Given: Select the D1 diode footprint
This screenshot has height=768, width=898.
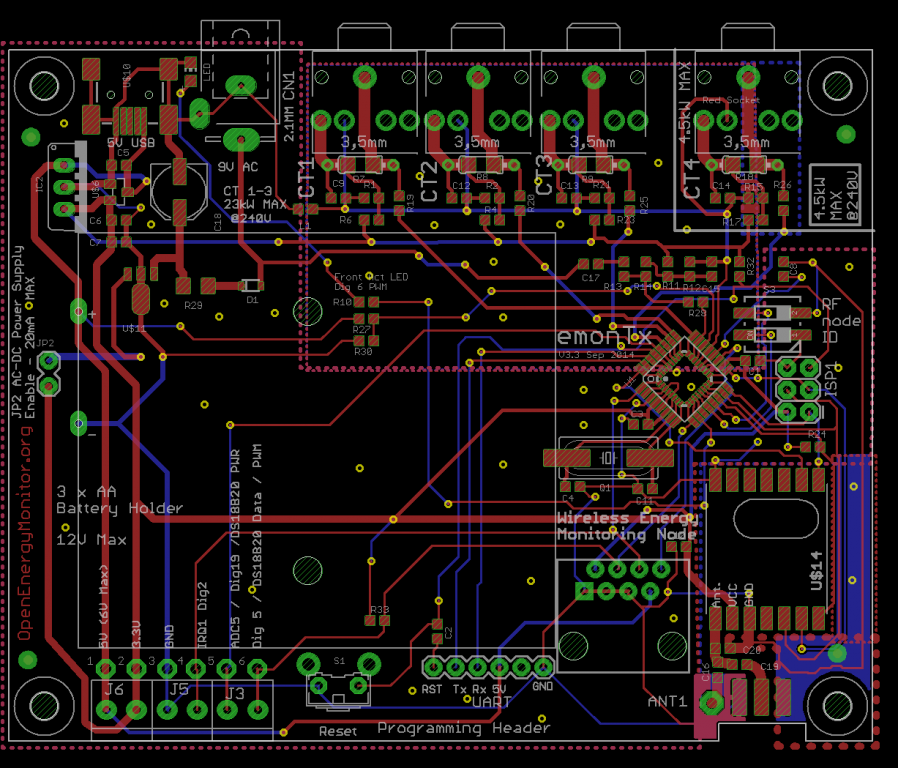Looking at the screenshot, I should pos(251,285).
